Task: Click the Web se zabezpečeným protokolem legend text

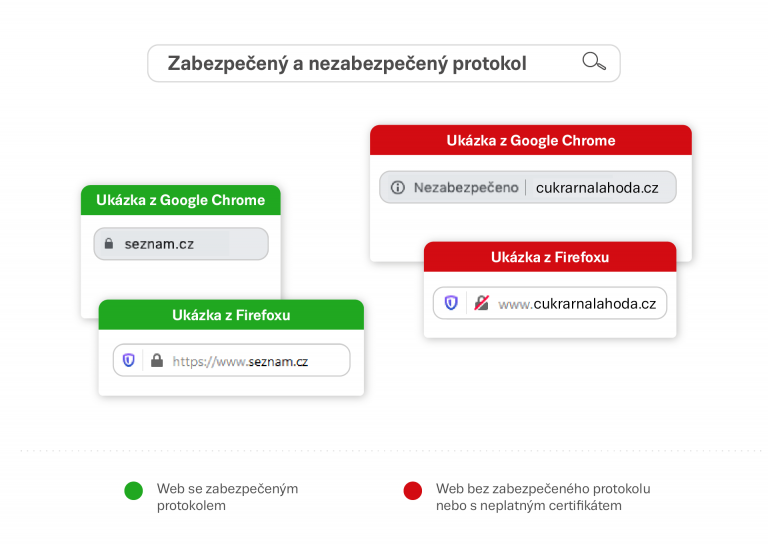Action: click(227, 497)
